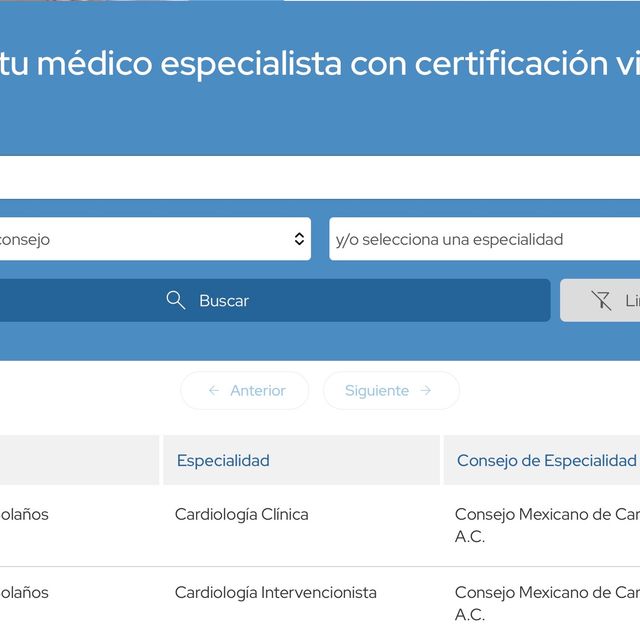
Task: Go to Anterior page
Action: (x=245, y=391)
